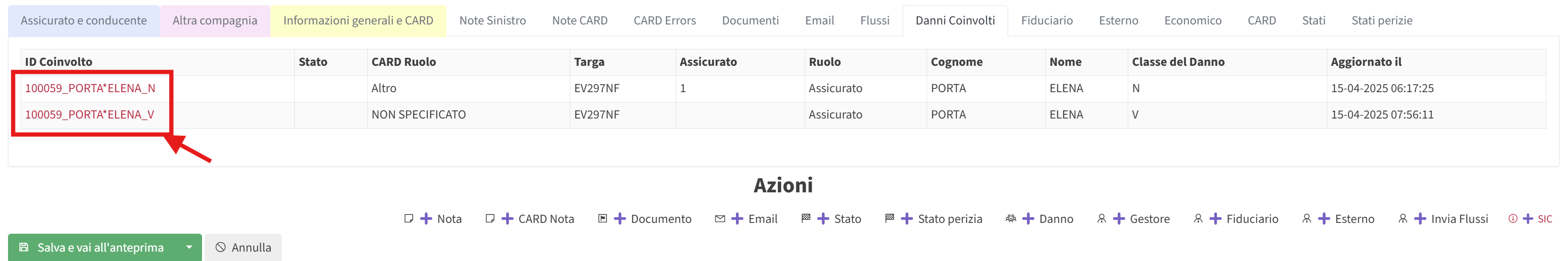Click the Invia Flussi action
This screenshot has width=1568, height=261.
[x=1458, y=218]
